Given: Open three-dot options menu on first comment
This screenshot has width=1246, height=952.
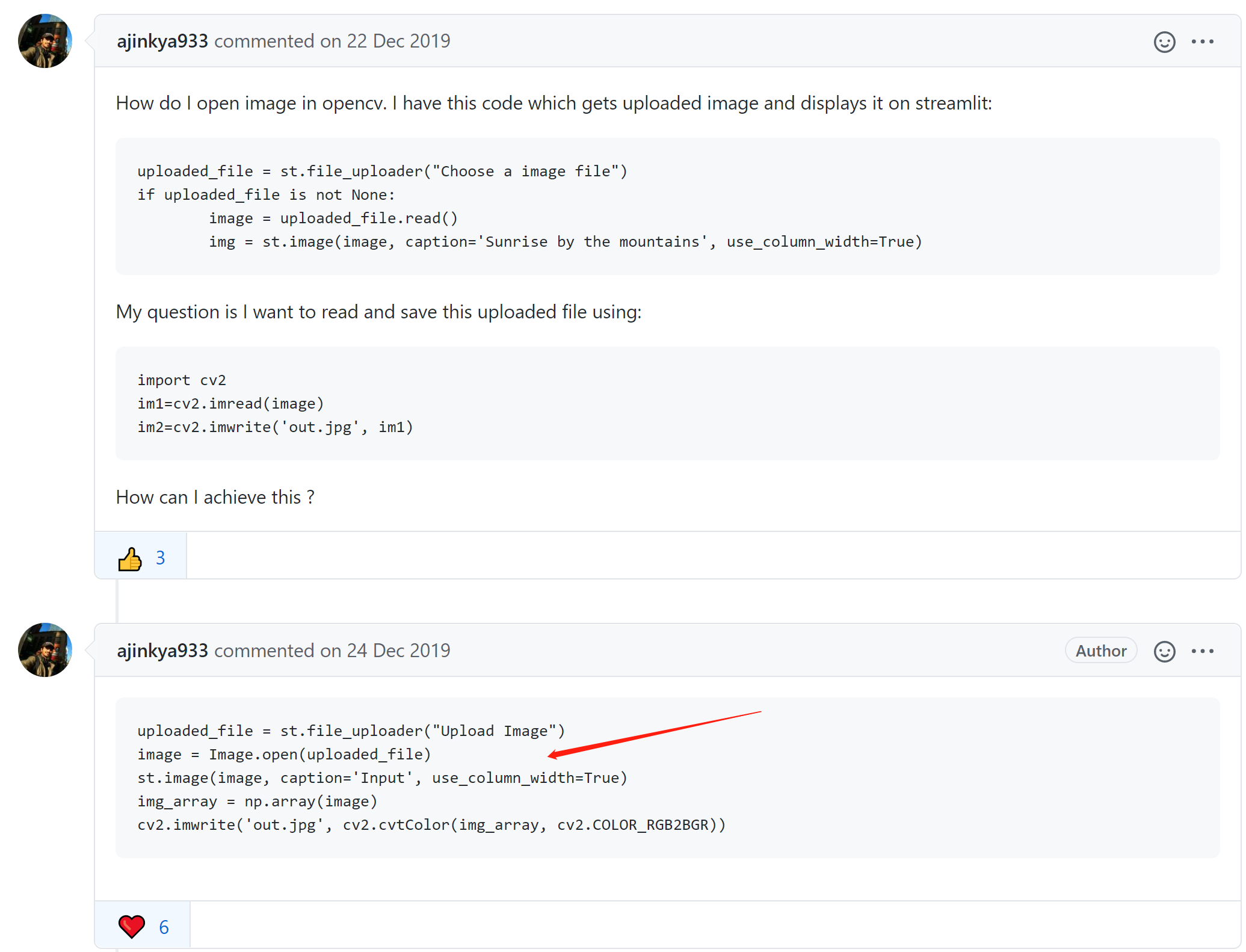Looking at the screenshot, I should 1202,42.
